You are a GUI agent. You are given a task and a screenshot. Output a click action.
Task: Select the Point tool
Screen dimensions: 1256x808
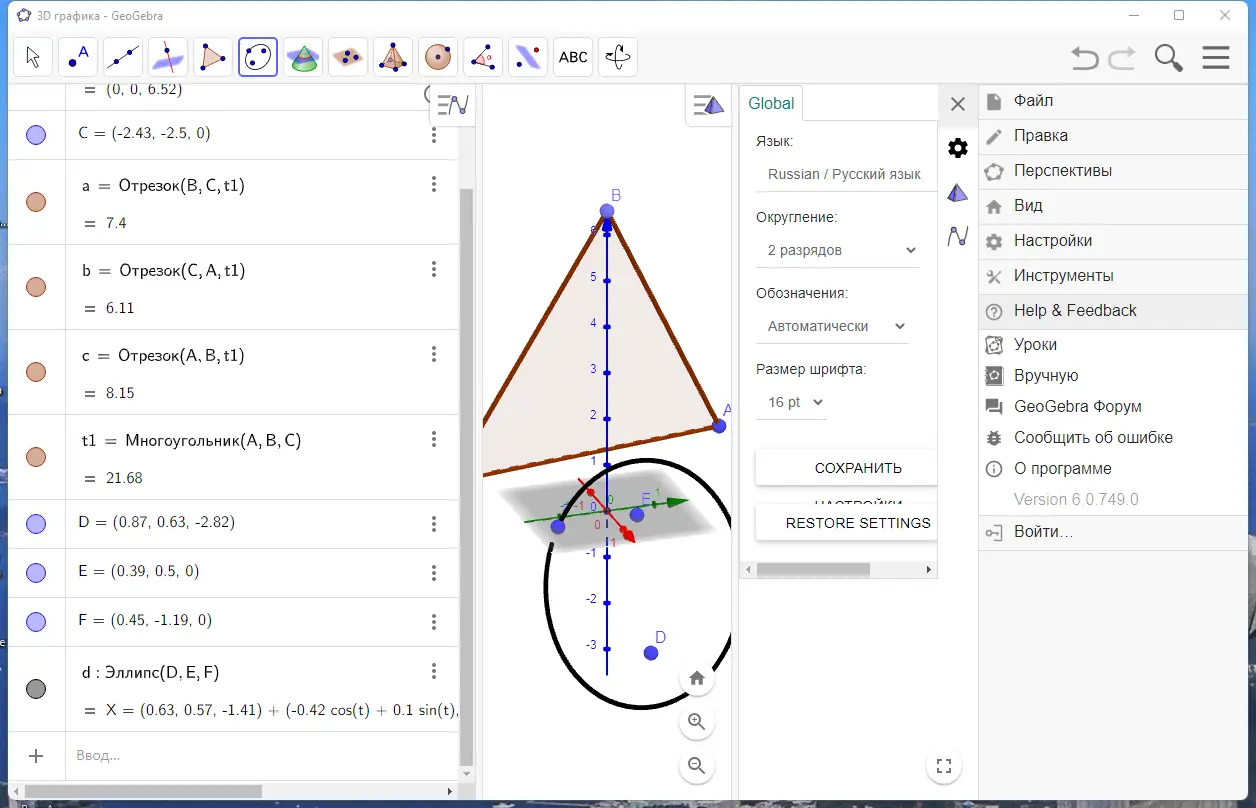pyautogui.click(x=78, y=57)
